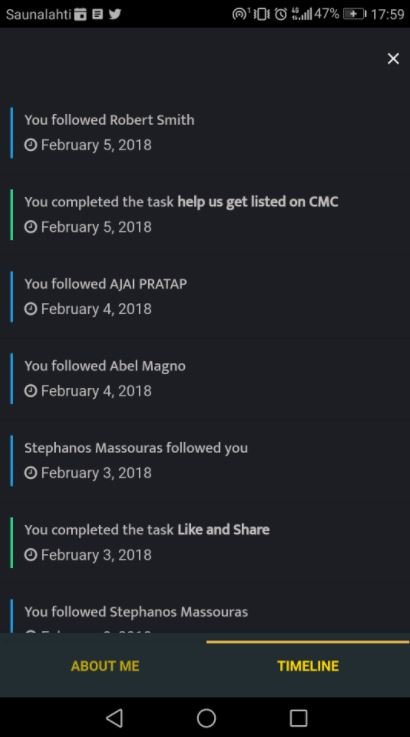Close the timeline panel with X icon
Viewport: 410px width, 737px height.
pyautogui.click(x=393, y=59)
